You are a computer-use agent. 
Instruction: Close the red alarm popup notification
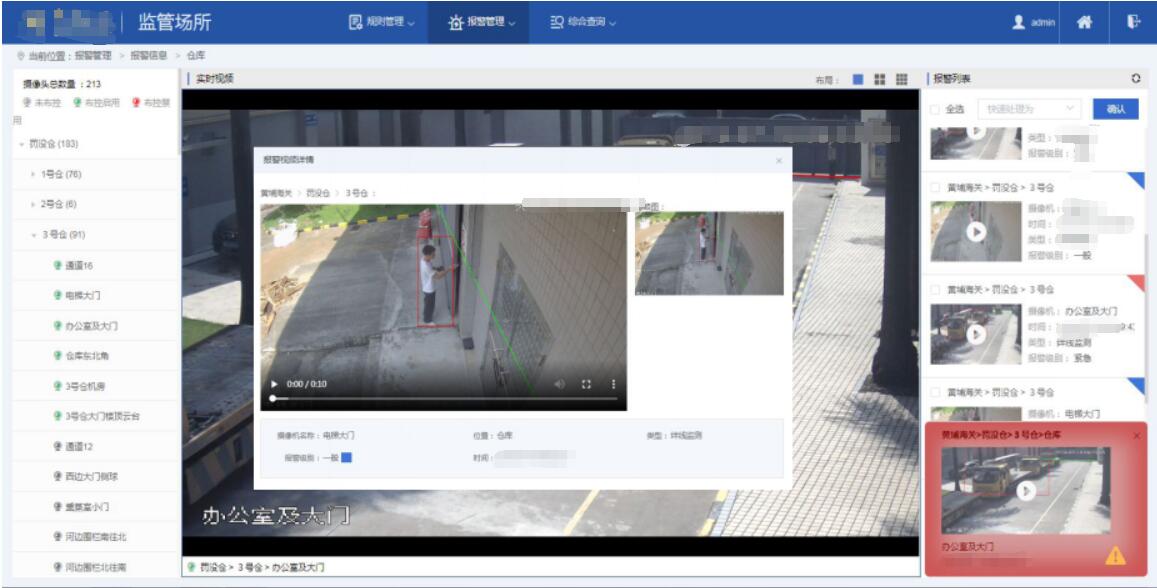click(x=1136, y=436)
